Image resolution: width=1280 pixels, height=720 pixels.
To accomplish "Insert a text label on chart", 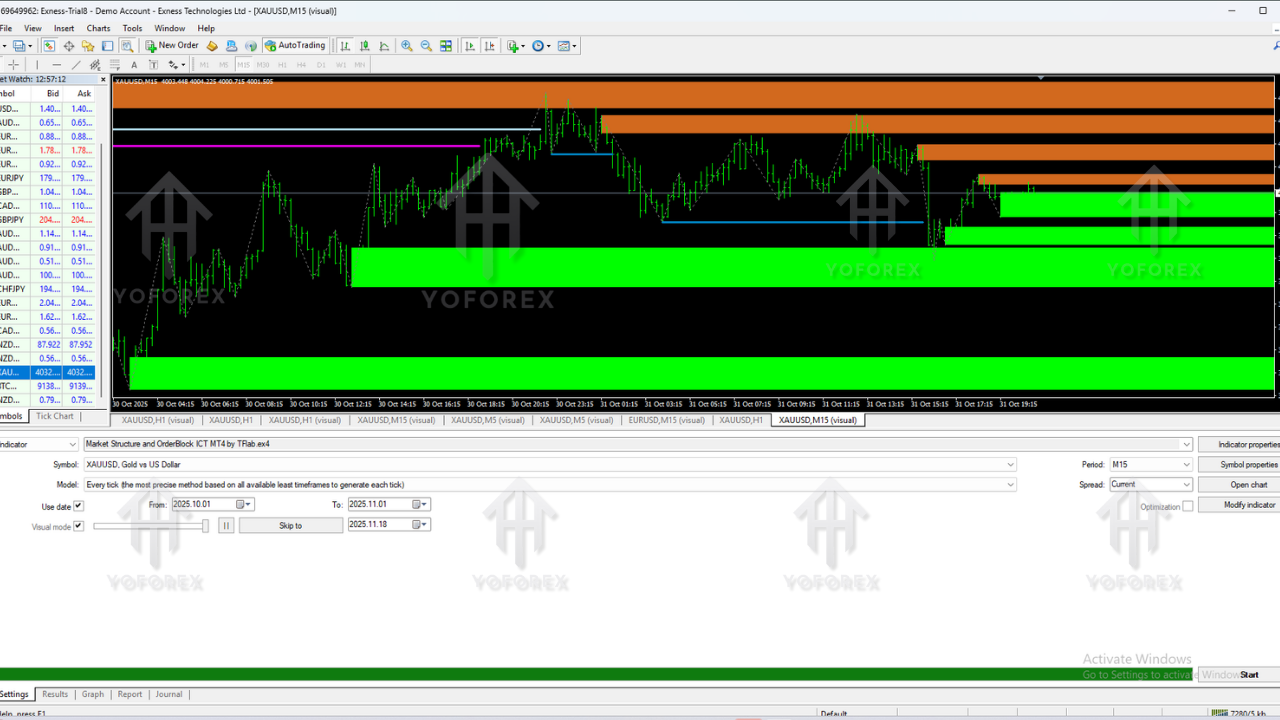I will coord(151,65).
